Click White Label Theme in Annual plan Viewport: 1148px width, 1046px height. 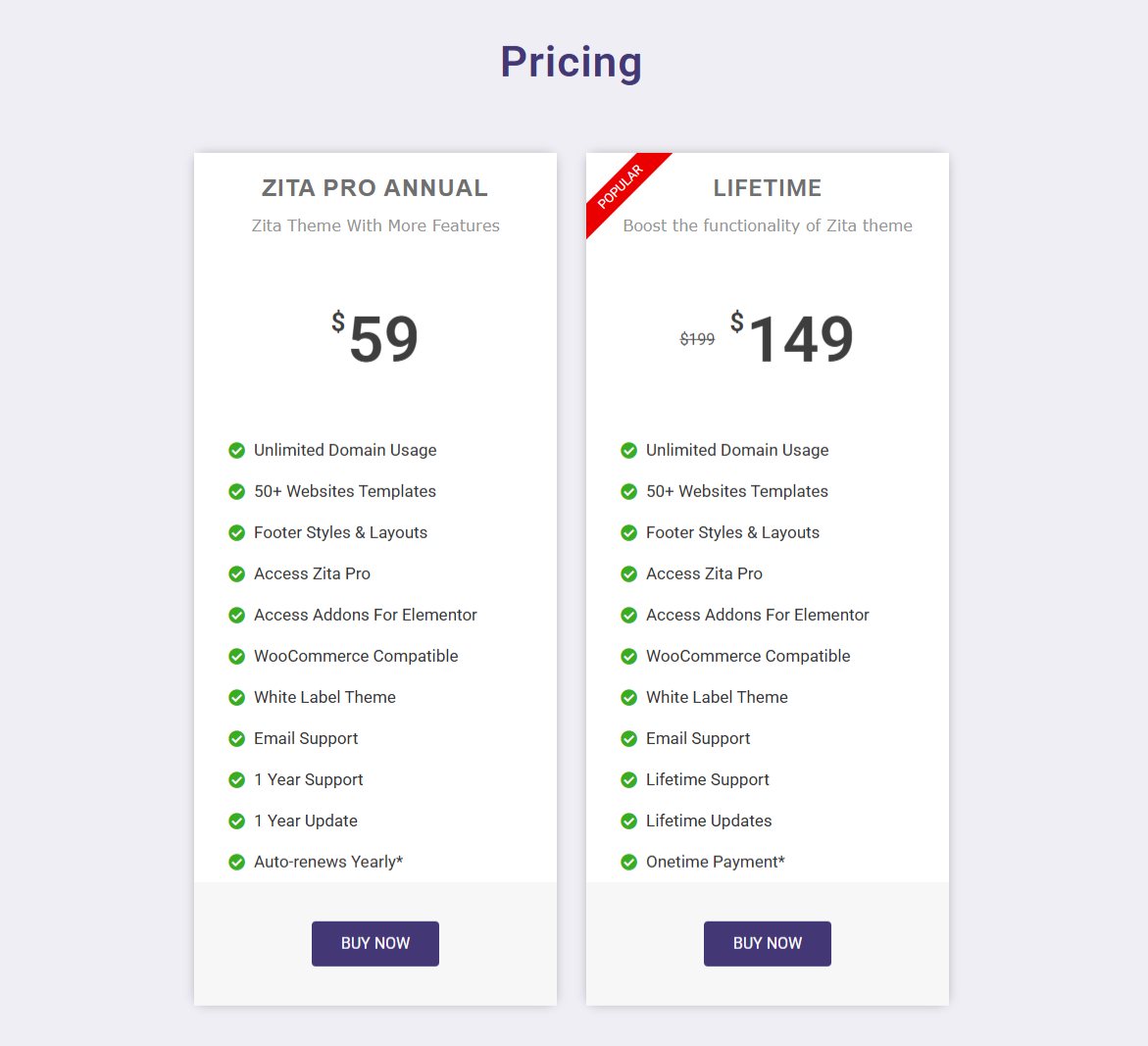pos(324,697)
